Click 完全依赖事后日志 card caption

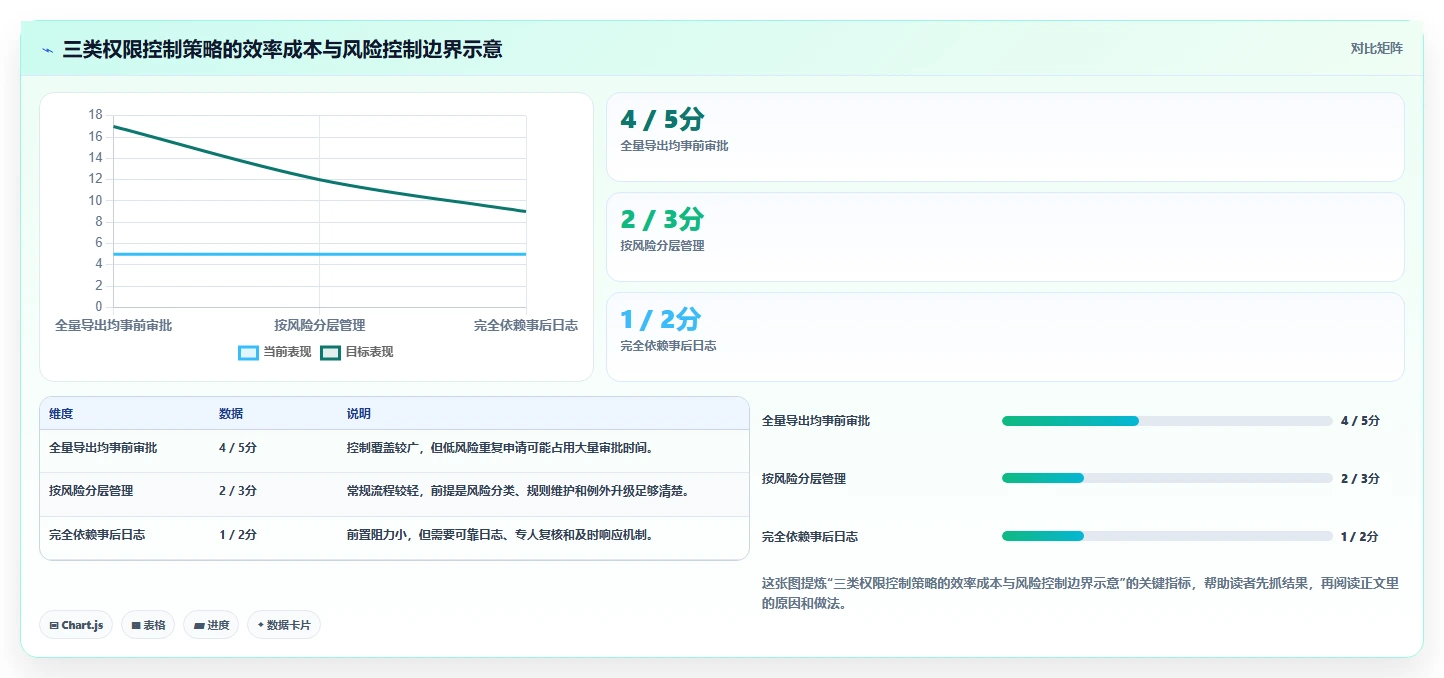click(668, 346)
